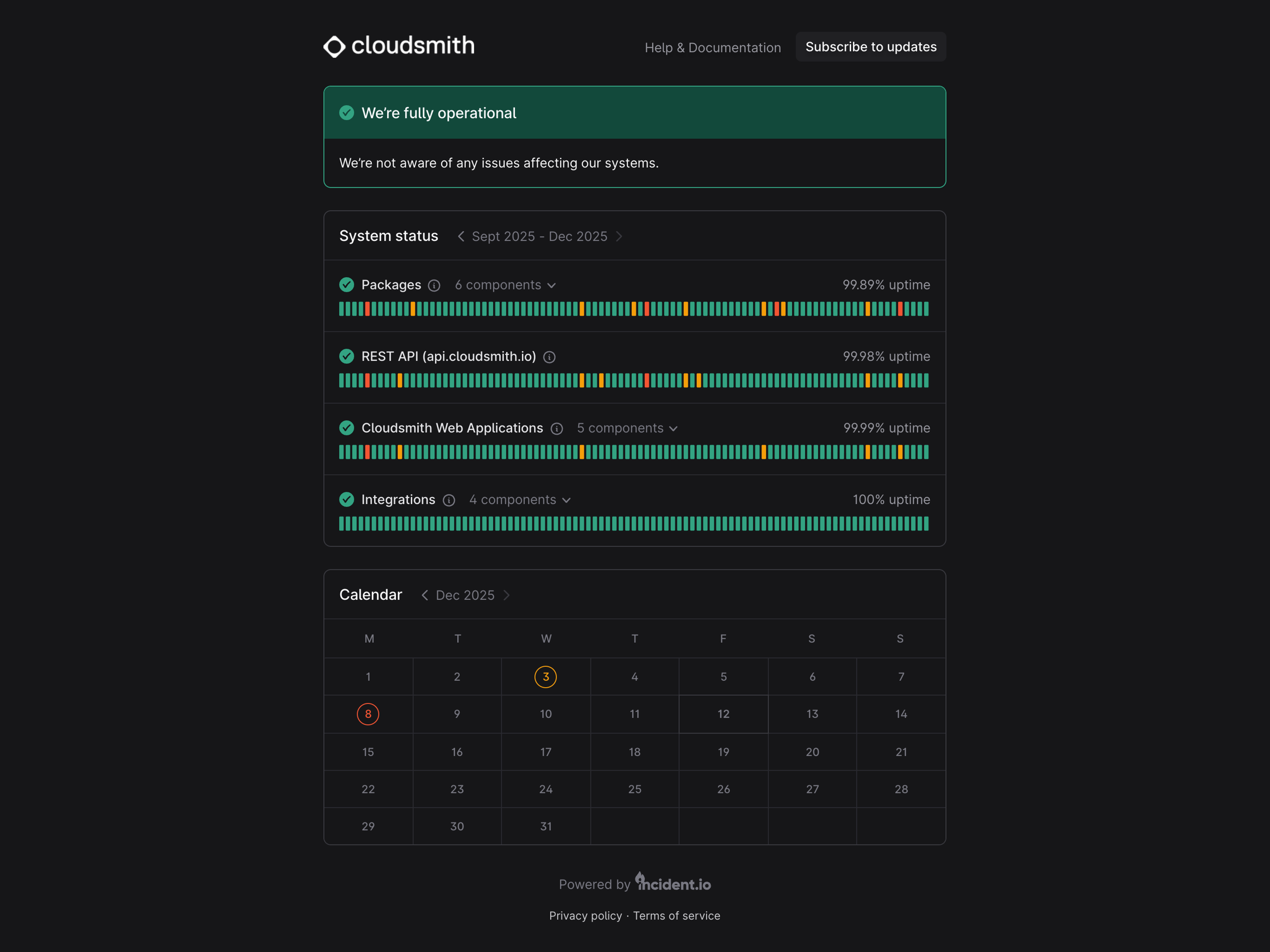Open Privacy policy link

(x=585, y=916)
